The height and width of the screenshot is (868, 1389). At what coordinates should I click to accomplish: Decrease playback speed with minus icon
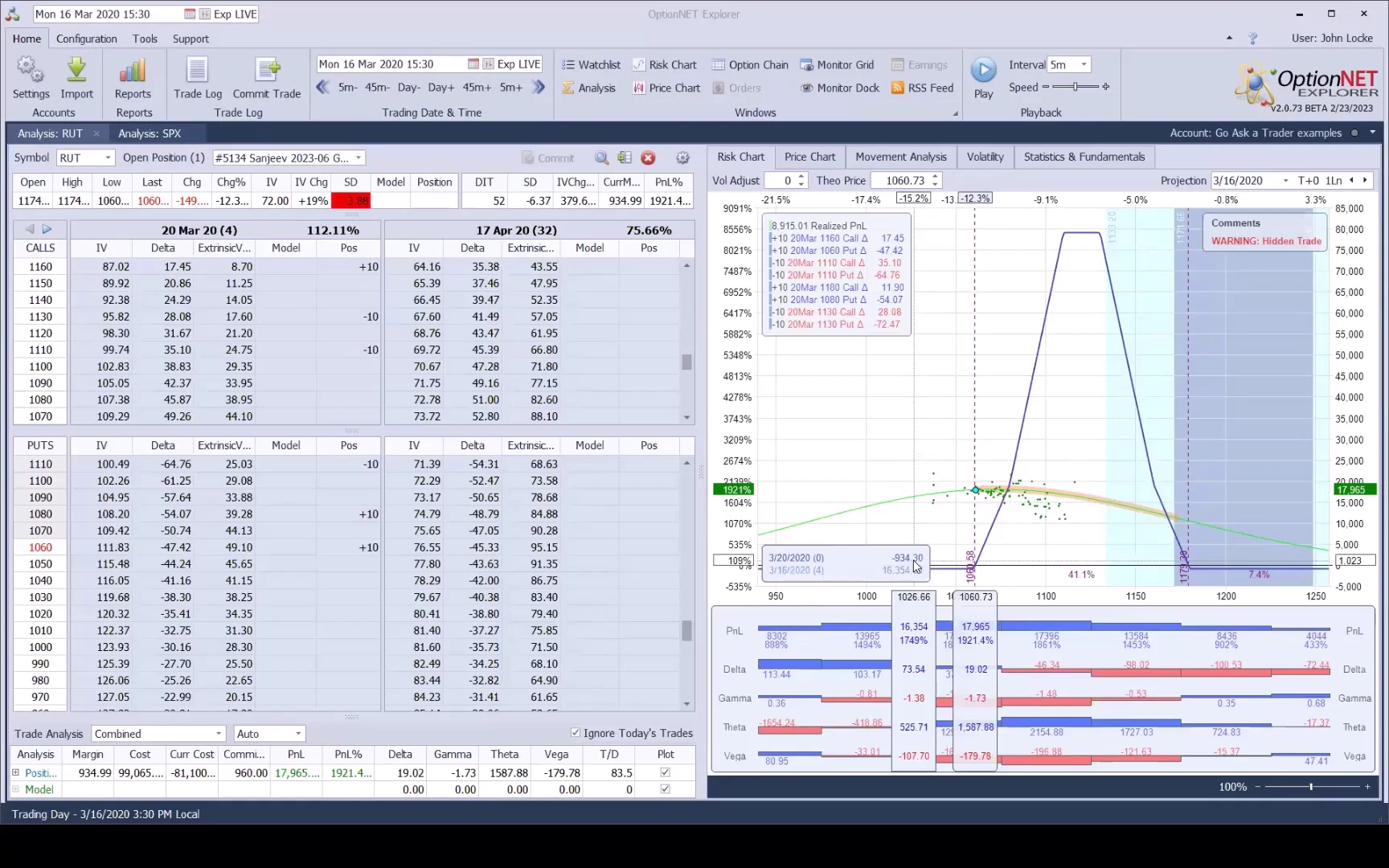[1046, 87]
